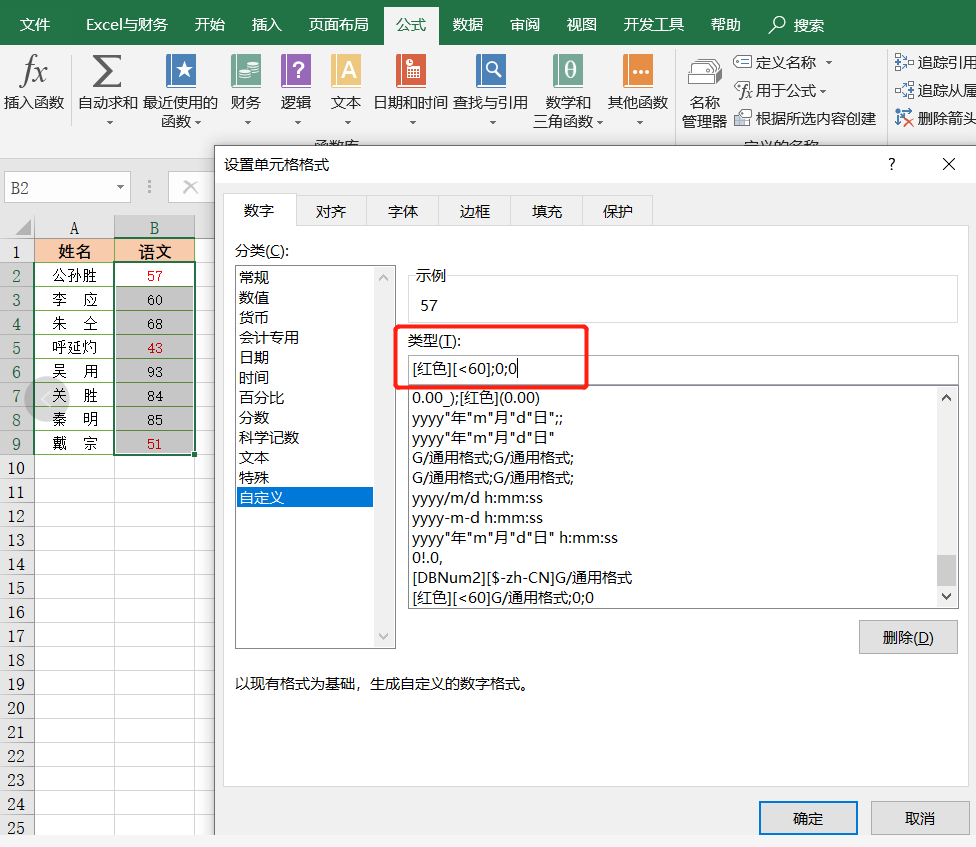The width and height of the screenshot is (976, 847).
Task: Open the Name Manager (名称管理器)
Action: coord(704,93)
